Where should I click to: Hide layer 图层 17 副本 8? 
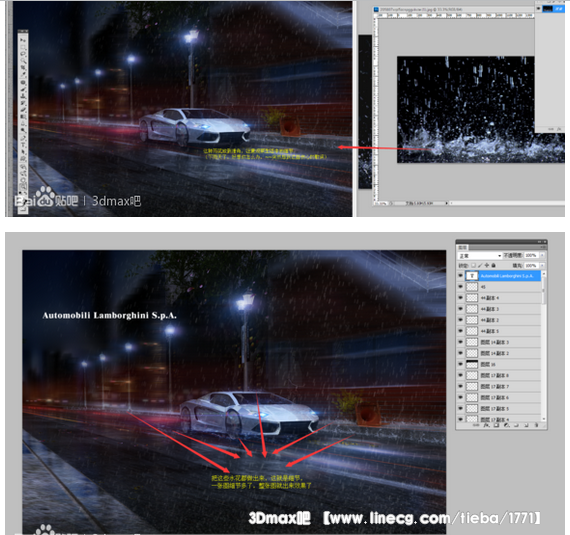(461, 375)
